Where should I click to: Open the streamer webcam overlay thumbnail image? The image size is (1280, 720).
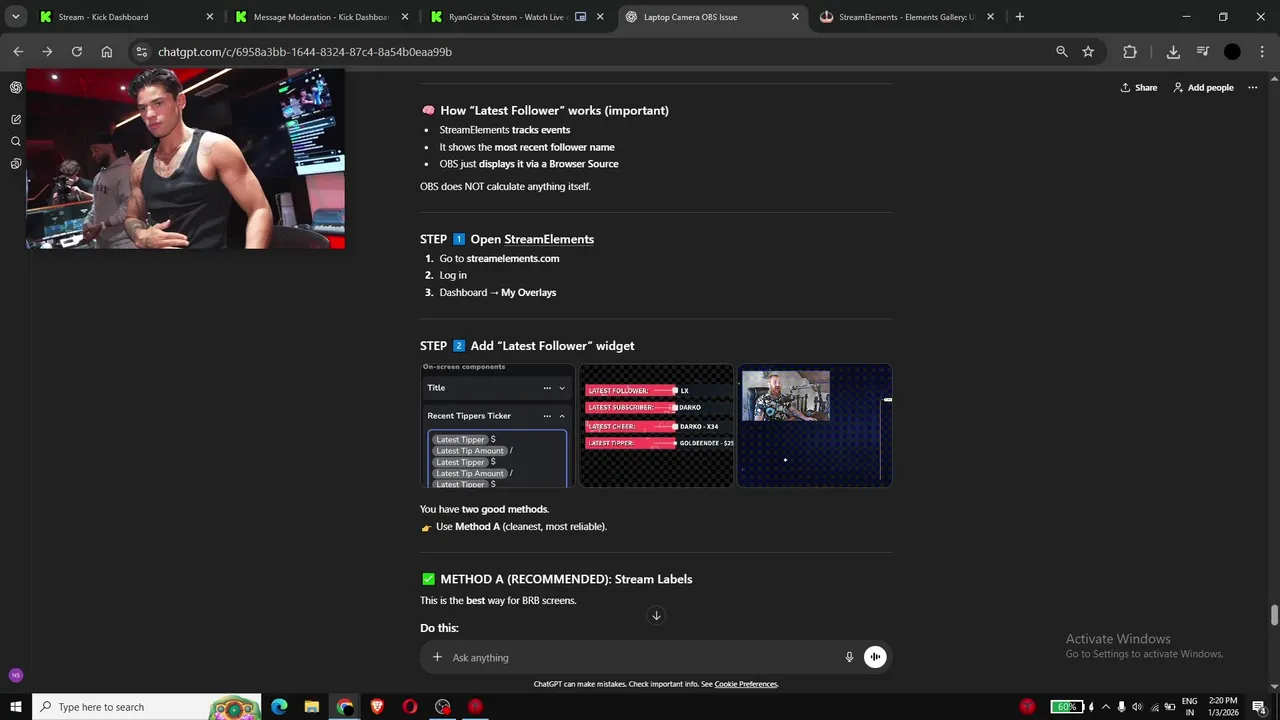click(814, 425)
